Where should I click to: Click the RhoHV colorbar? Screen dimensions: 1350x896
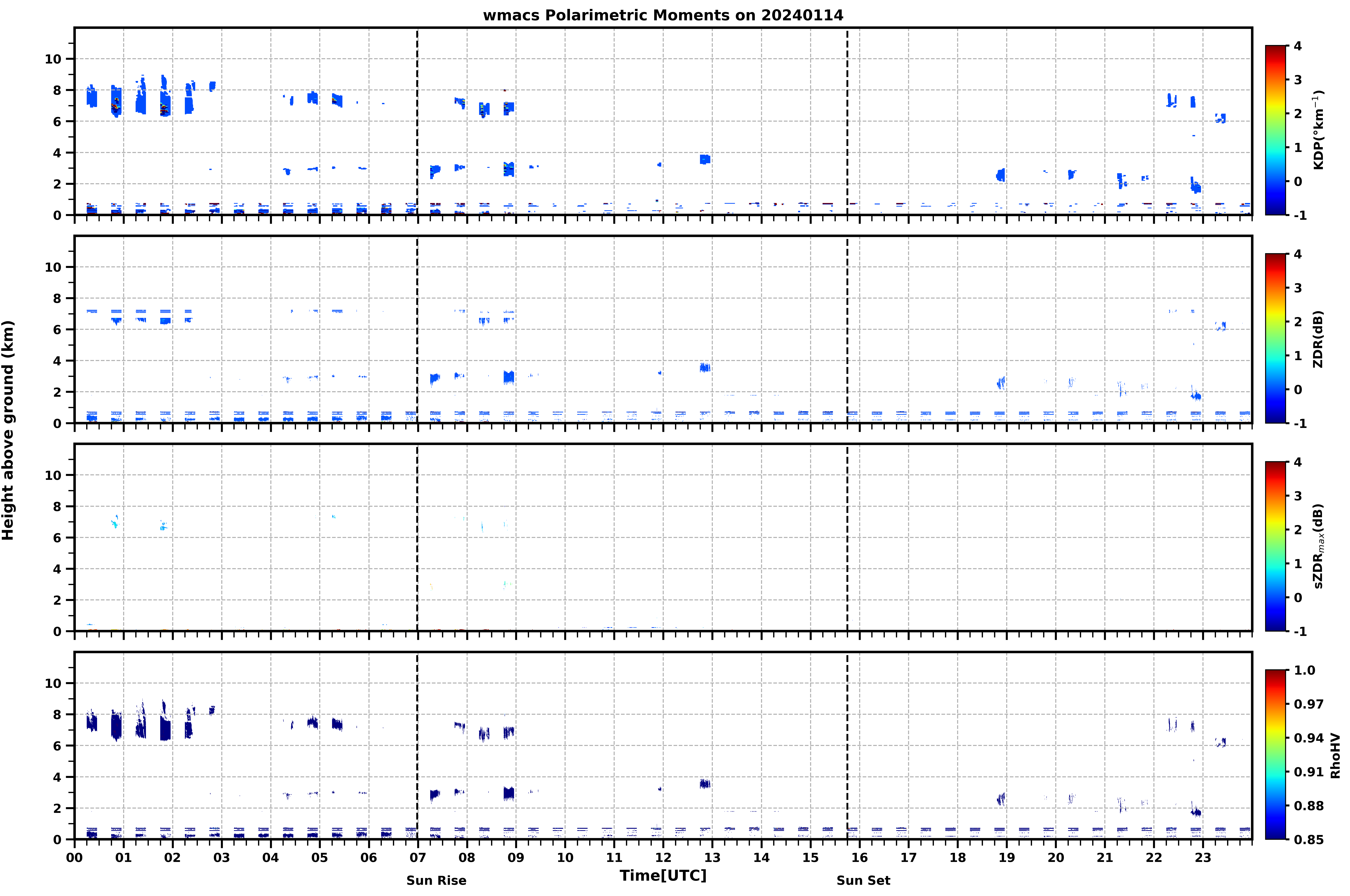[x=1276, y=754]
